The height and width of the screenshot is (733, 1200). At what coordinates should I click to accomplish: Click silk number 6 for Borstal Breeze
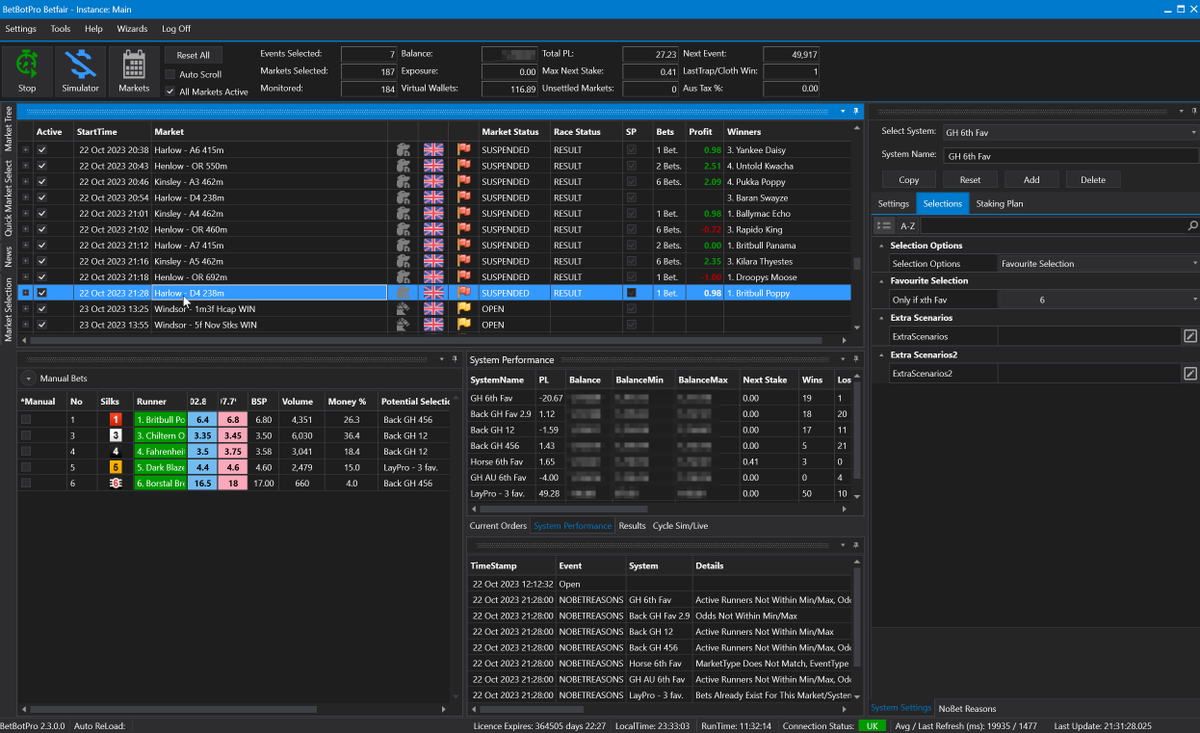pyautogui.click(x=115, y=483)
